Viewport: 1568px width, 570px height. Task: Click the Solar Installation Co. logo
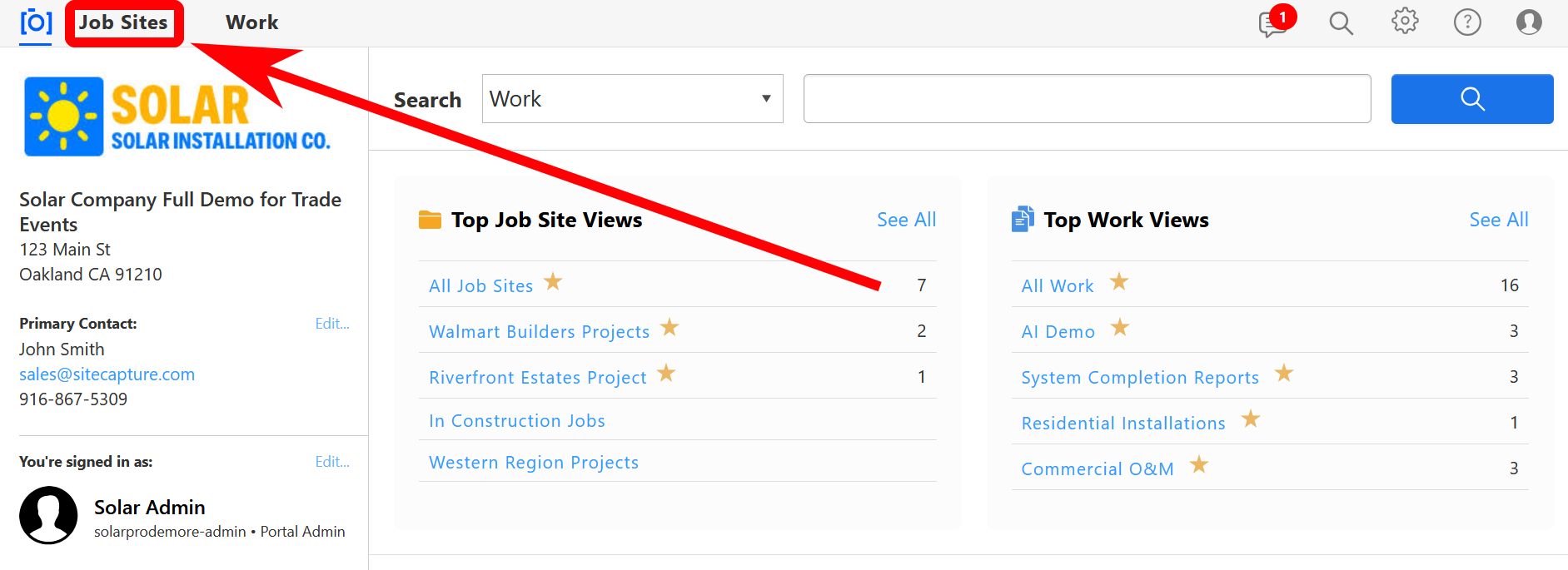[177, 116]
